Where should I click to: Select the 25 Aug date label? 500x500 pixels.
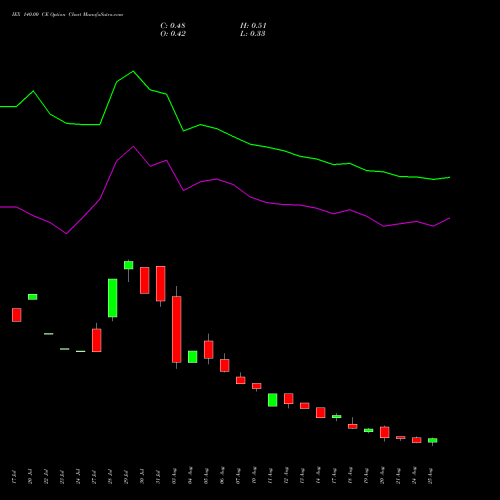[x=430, y=476]
